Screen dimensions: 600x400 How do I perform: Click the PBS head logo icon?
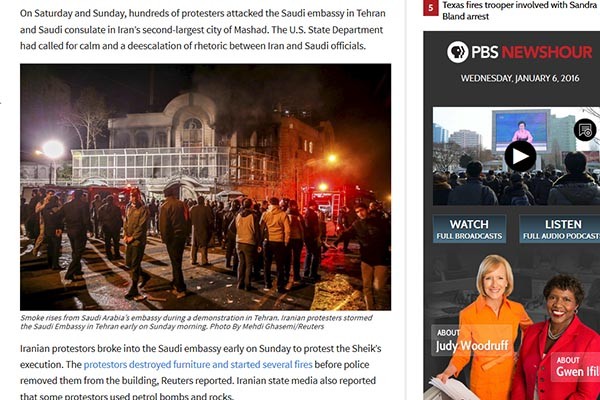click(458, 52)
